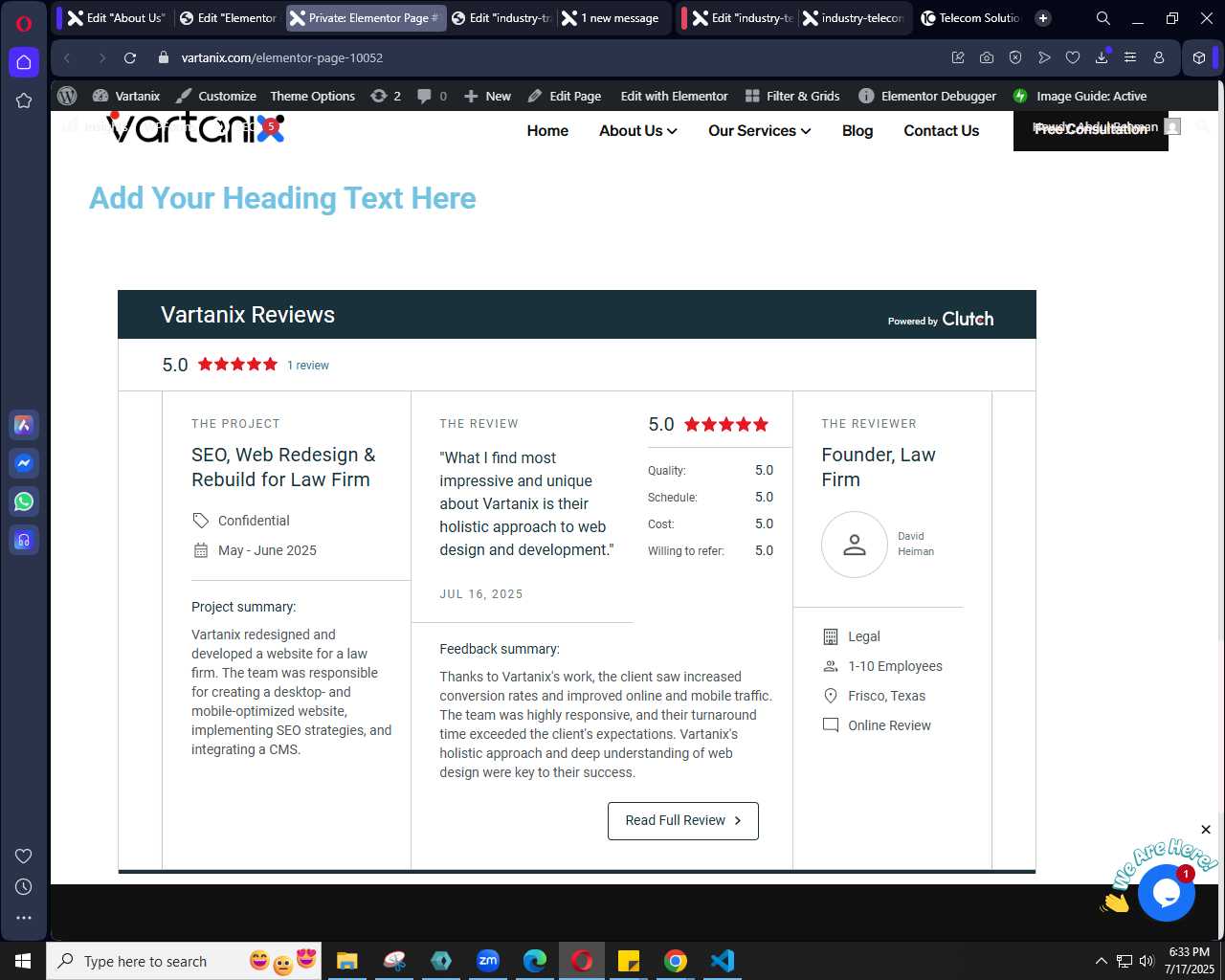Viewport: 1225px width, 980px height.
Task: Open volume control in system tray
Action: (1147, 961)
